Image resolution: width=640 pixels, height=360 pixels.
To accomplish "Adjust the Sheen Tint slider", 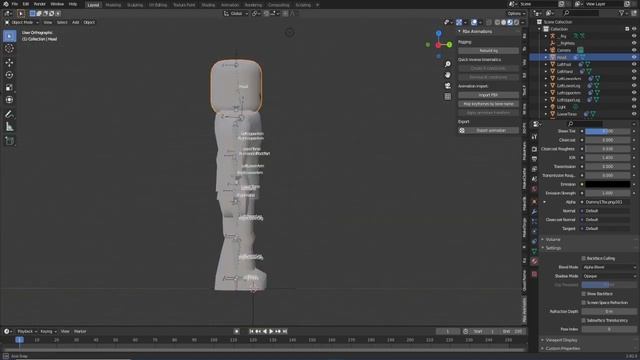I will tap(608, 131).
